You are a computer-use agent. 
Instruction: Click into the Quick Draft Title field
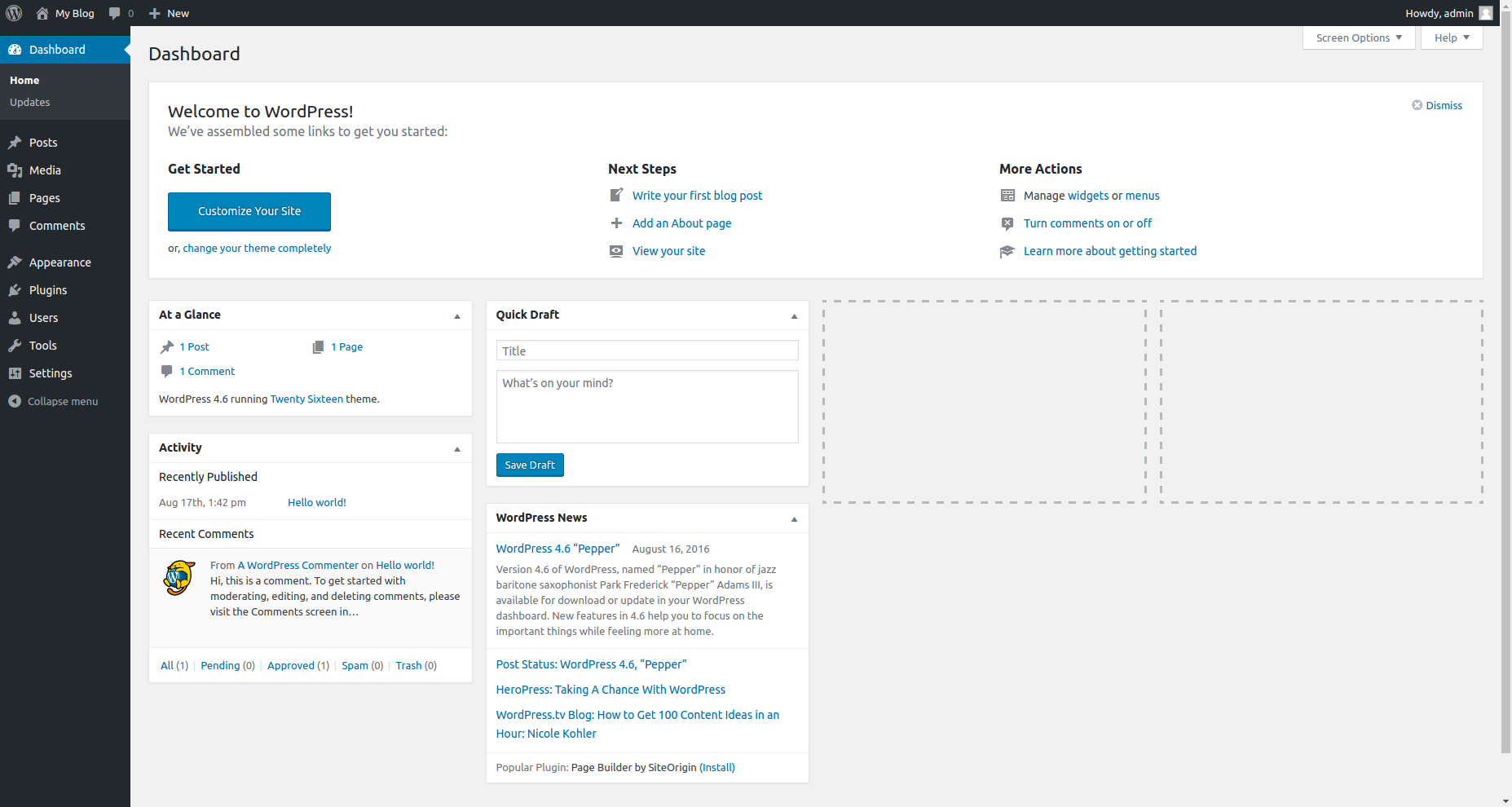pyautogui.click(x=646, y=351)
